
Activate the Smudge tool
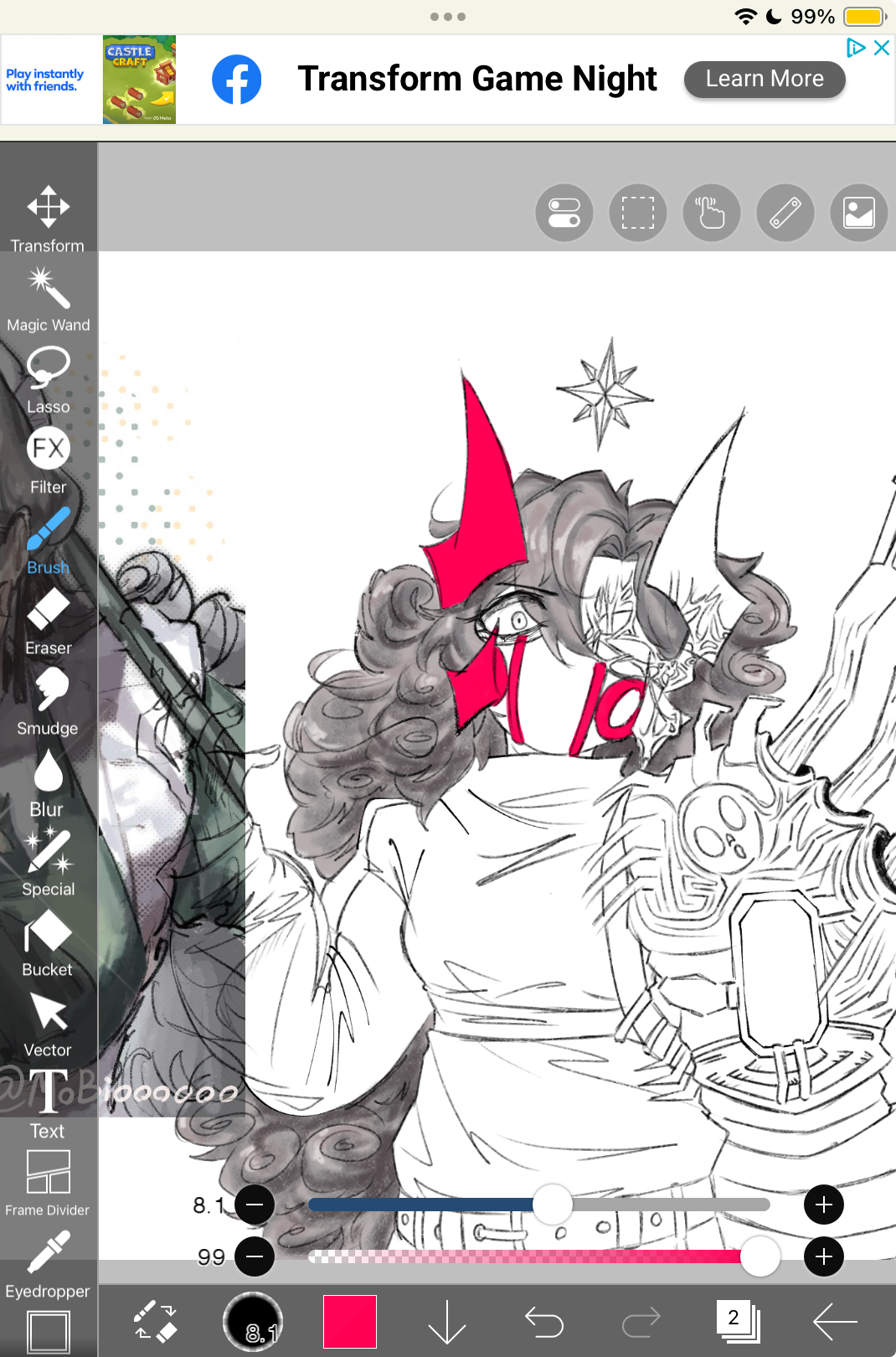click(48, 700)
